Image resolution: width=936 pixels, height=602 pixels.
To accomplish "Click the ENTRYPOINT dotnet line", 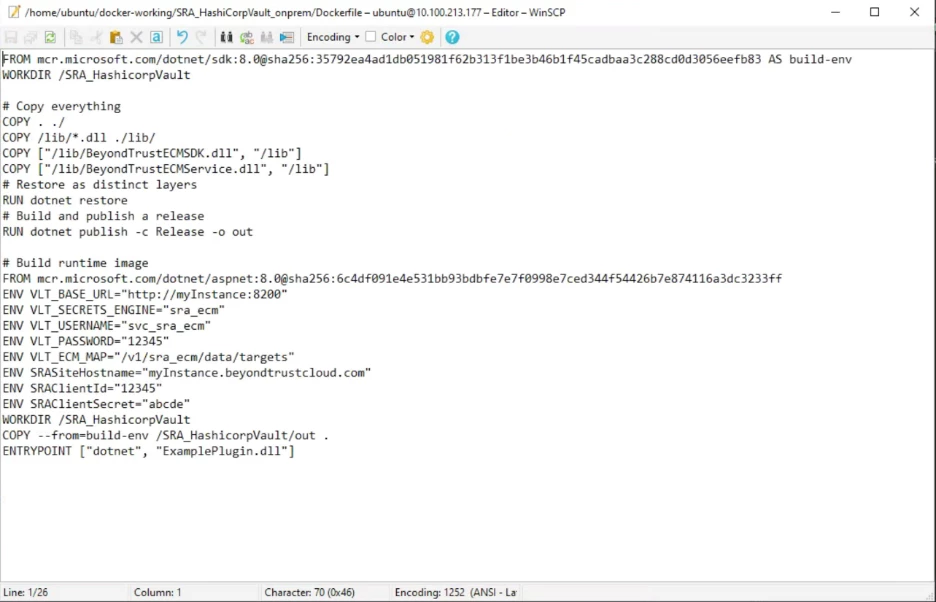I will click(149, 451).
